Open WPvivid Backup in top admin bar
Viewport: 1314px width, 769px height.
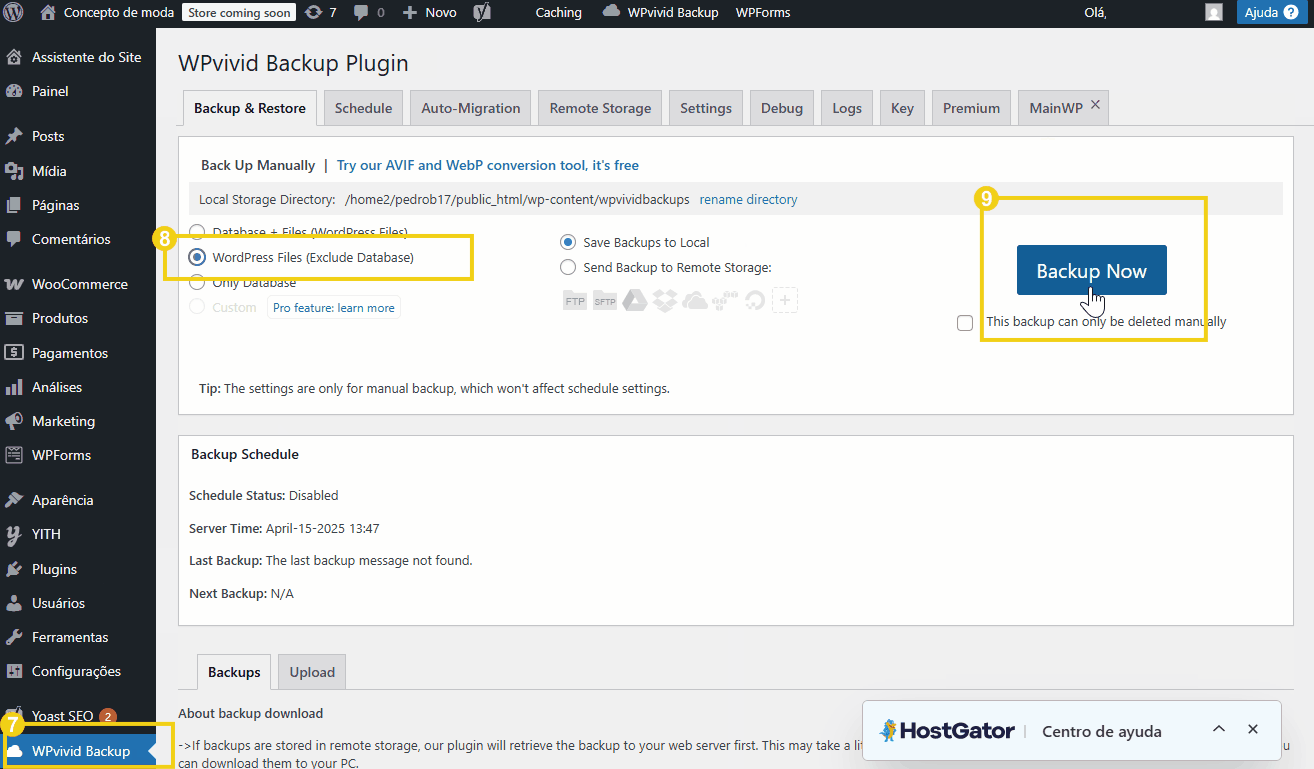pos(661,12)
